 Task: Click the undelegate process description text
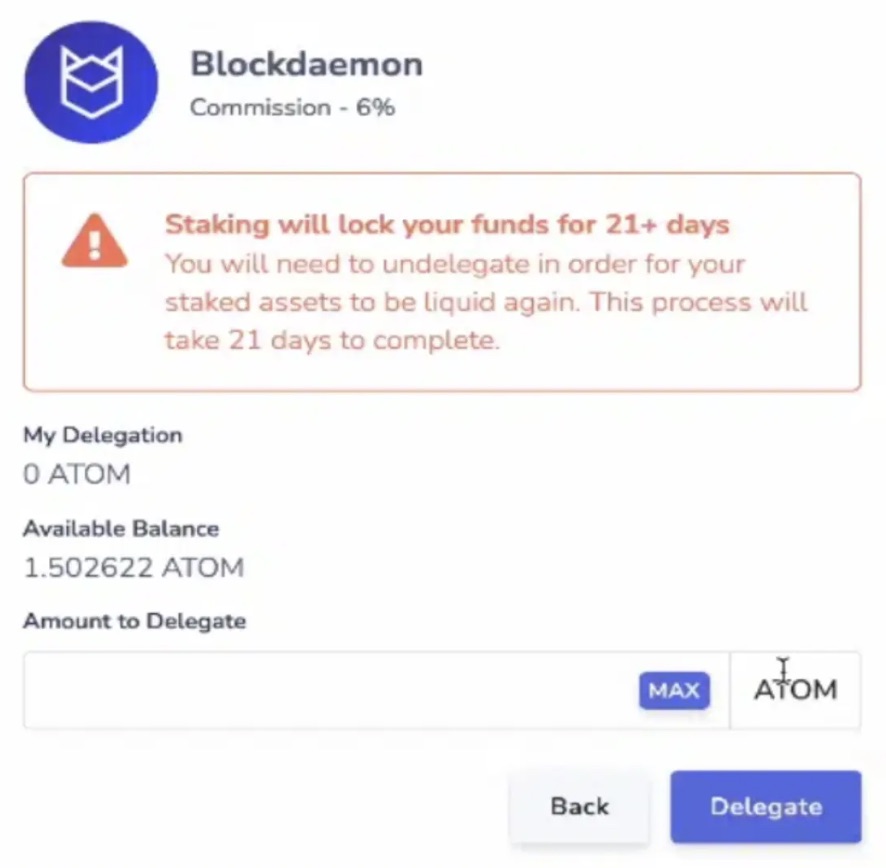point(485,301)
